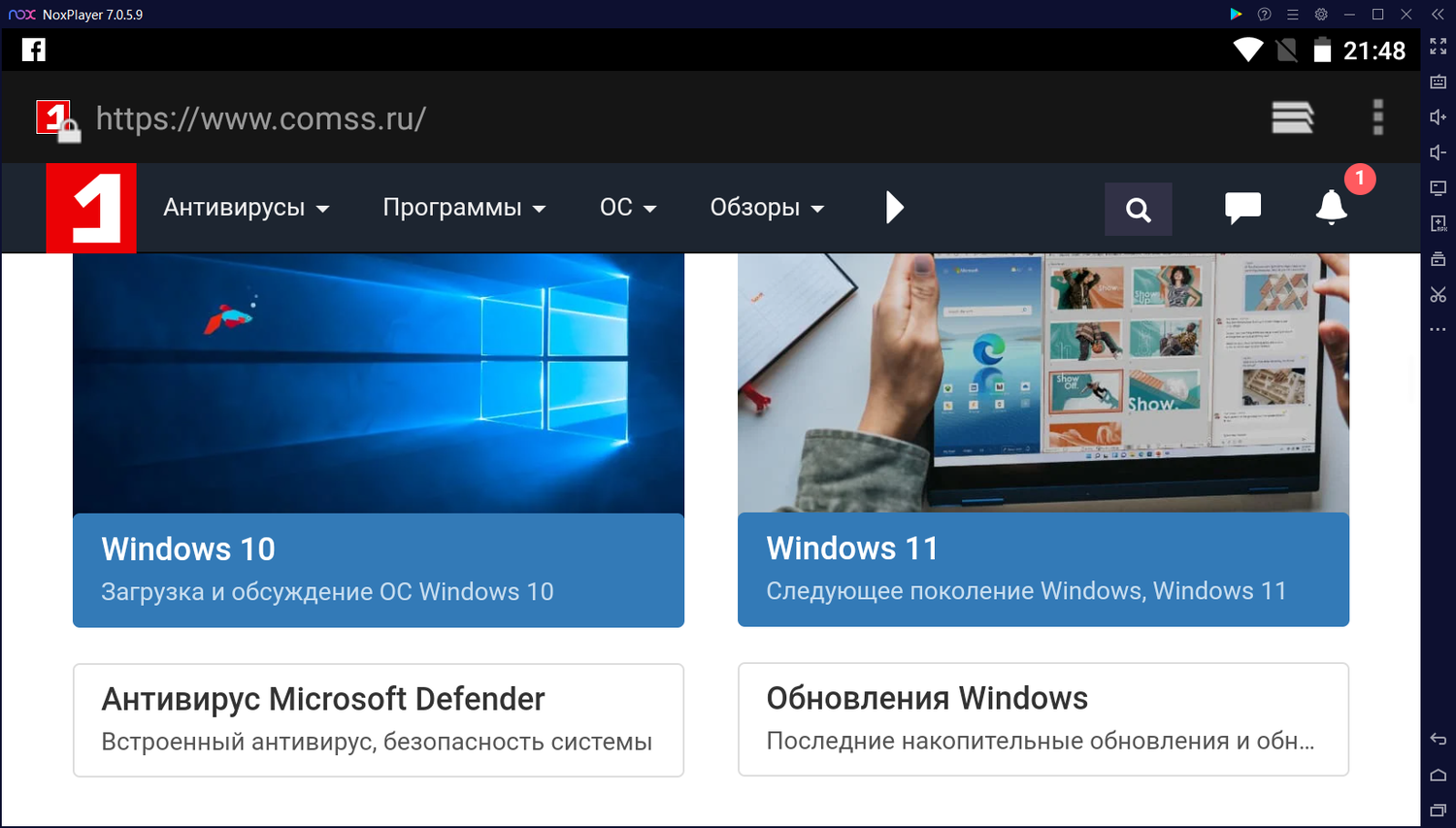This screenshot has width=1456, height=828.
Task: Open NoxPlayer hamburger menu in title bar
Action: (x=1293, y=15)
